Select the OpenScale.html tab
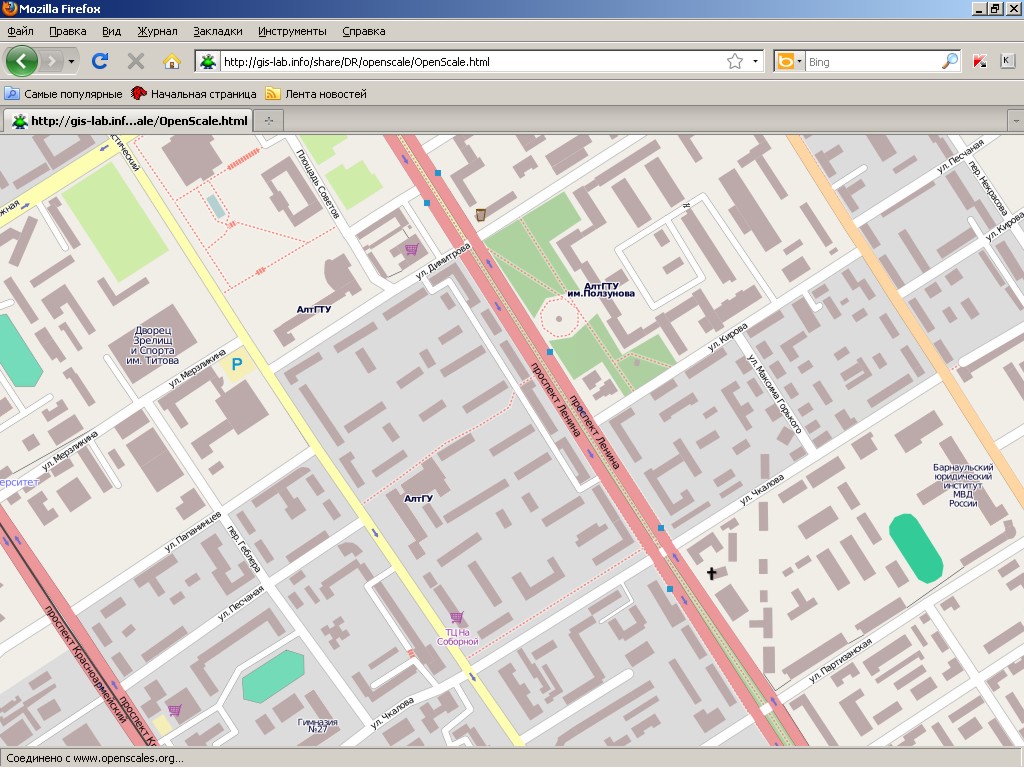The image size is (1024, 768). click(130, 121)
